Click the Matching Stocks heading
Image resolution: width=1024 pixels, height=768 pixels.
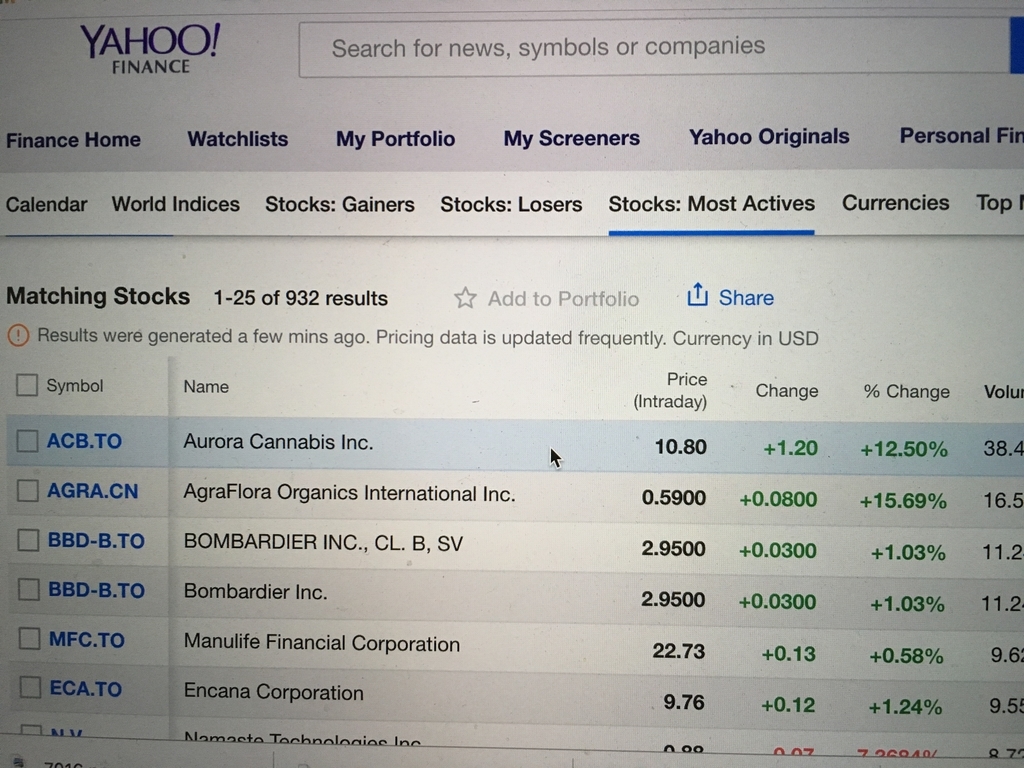coord(98,296)
